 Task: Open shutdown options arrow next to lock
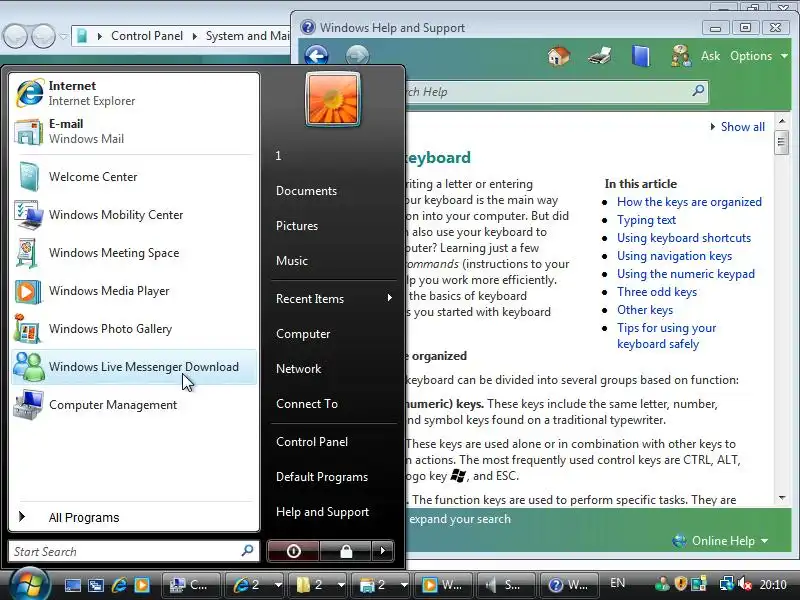383,551
